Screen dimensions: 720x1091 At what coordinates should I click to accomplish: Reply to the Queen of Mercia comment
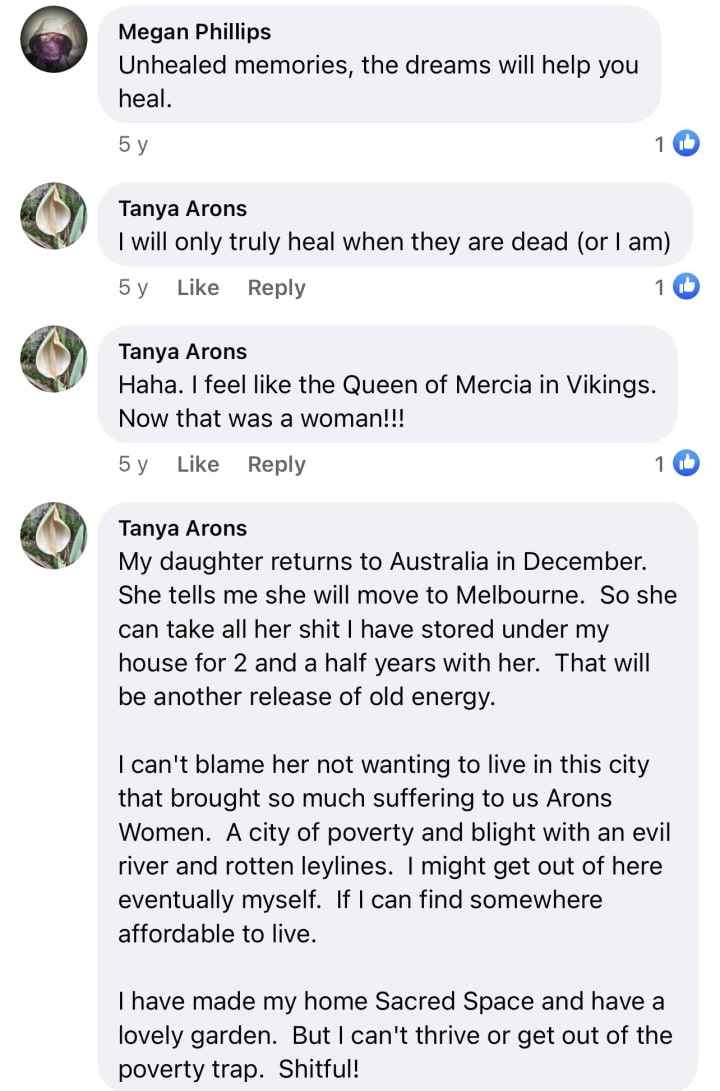pyautogui.click(x=276, y=464)
